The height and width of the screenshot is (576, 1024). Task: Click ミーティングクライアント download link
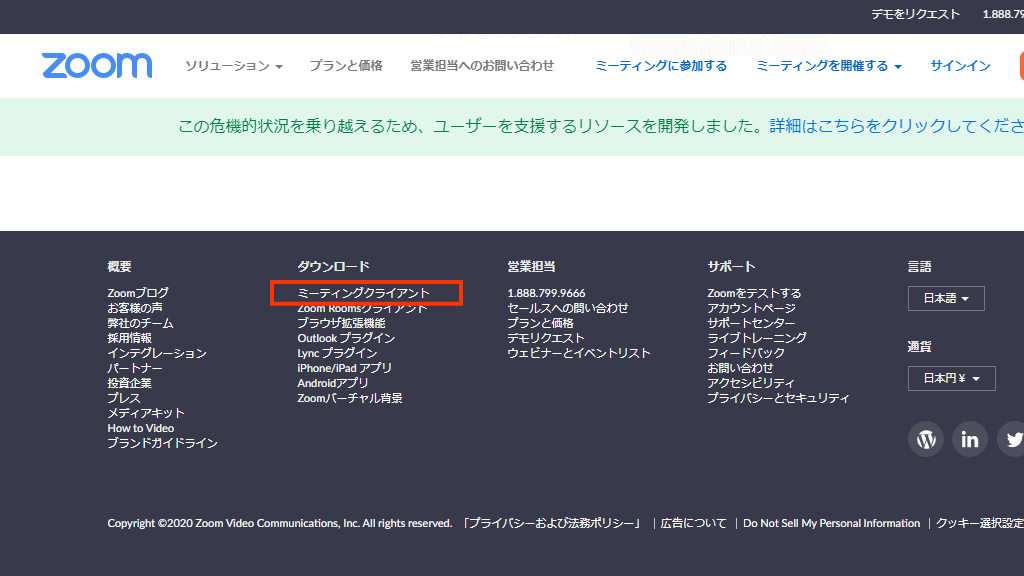(x=363, y=293)
